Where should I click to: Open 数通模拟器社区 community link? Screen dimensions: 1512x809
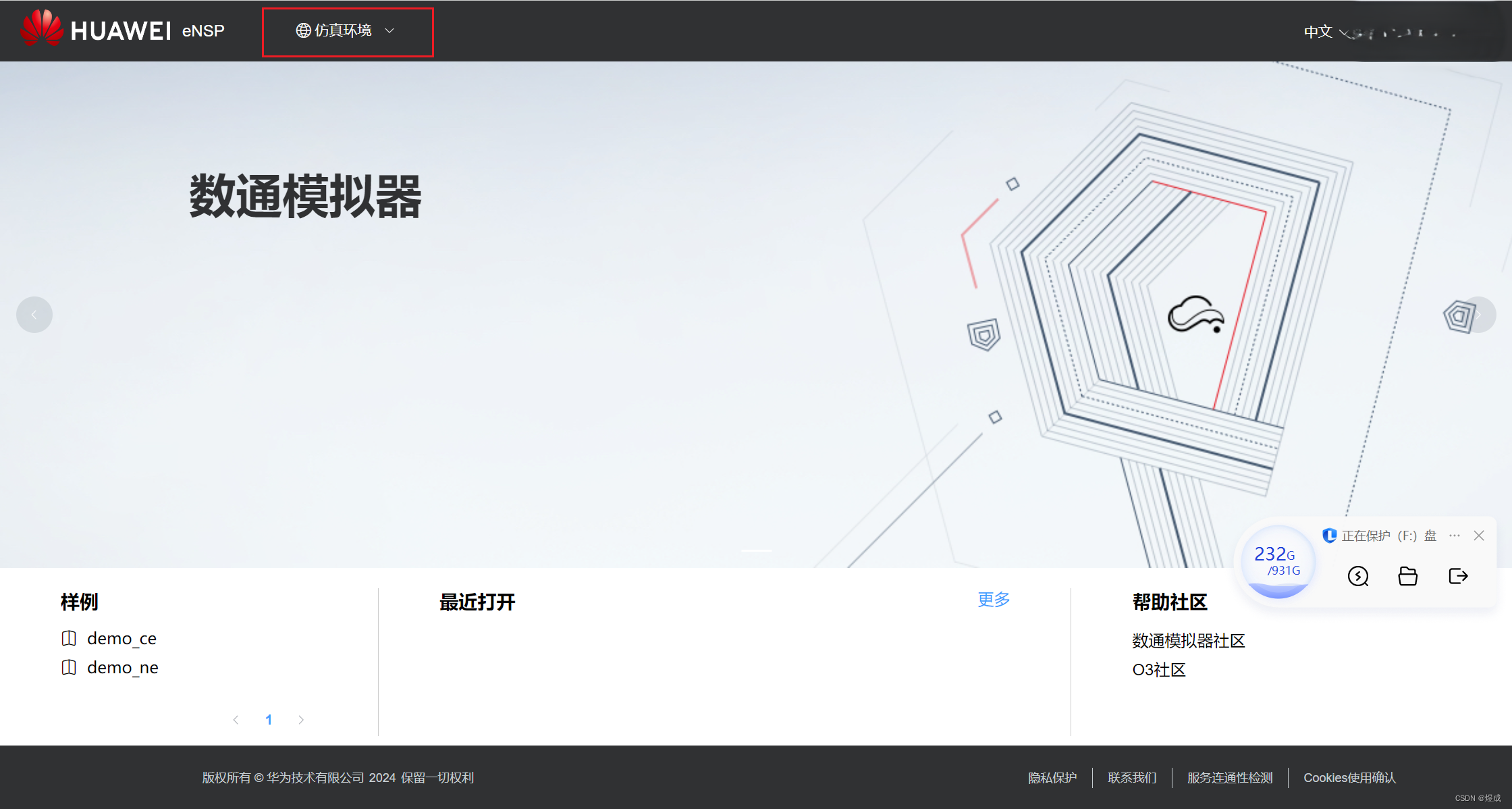point(1188,640)
